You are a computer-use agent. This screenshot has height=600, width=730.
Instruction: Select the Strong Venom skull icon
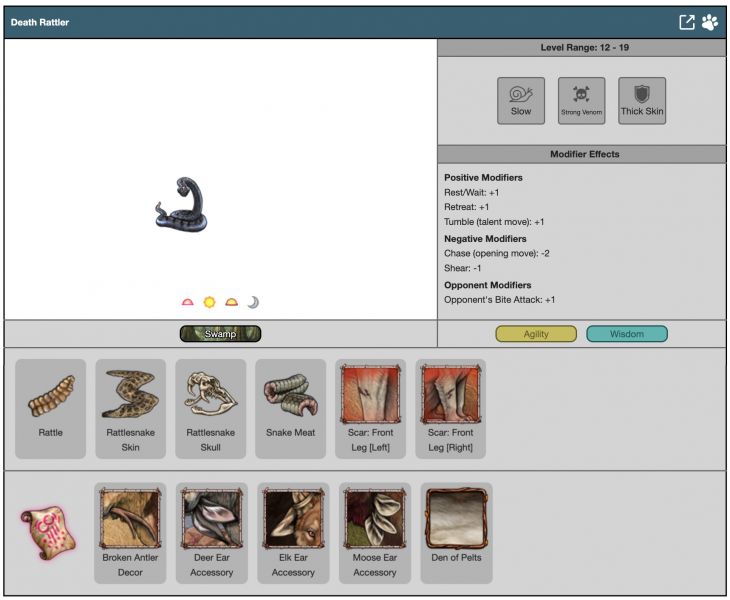tap(581, 100)
